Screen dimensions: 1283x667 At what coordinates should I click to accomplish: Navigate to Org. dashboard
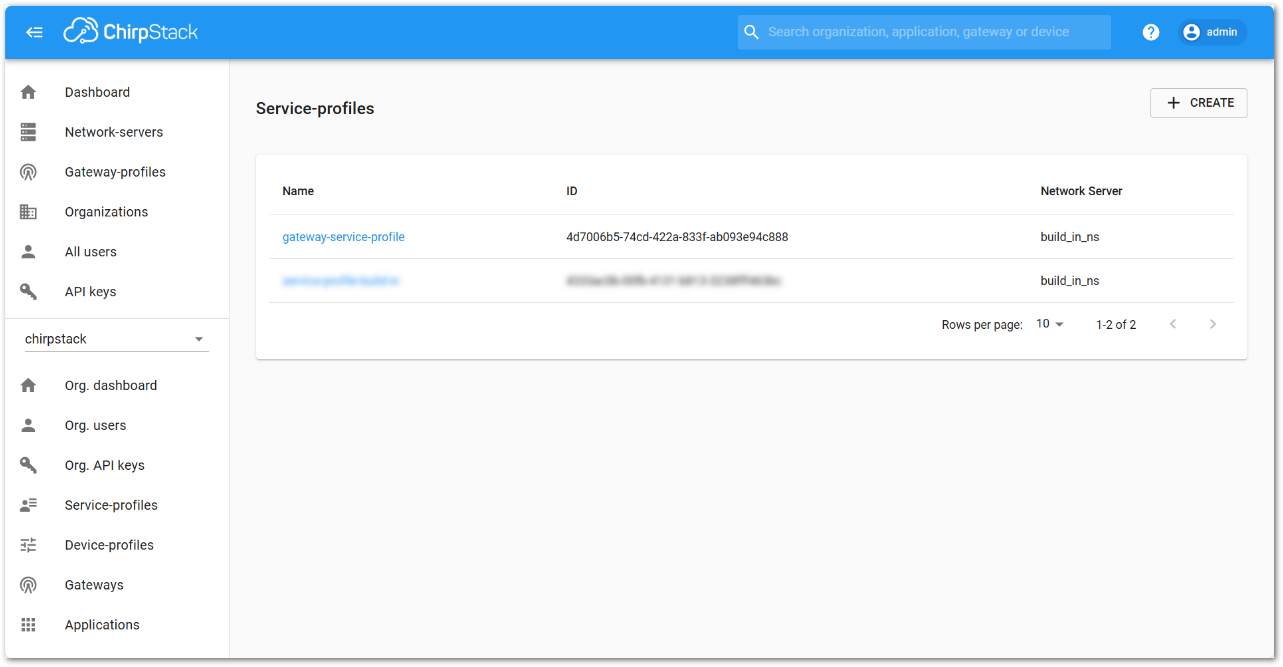pyautogui.click(x=111, y=385)
